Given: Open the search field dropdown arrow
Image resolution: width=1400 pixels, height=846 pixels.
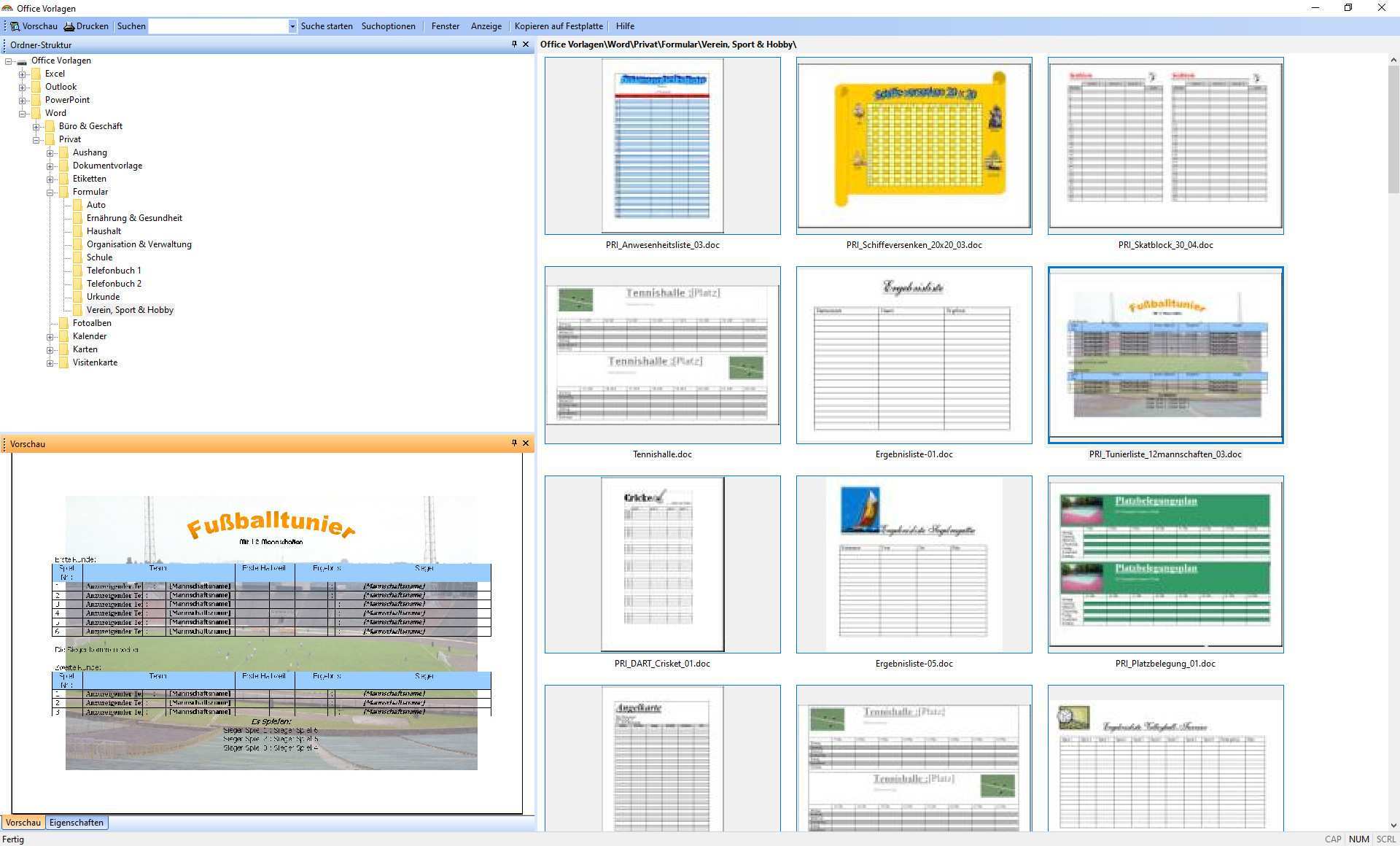Looking at the screenshot, I should tap(292, 26).
